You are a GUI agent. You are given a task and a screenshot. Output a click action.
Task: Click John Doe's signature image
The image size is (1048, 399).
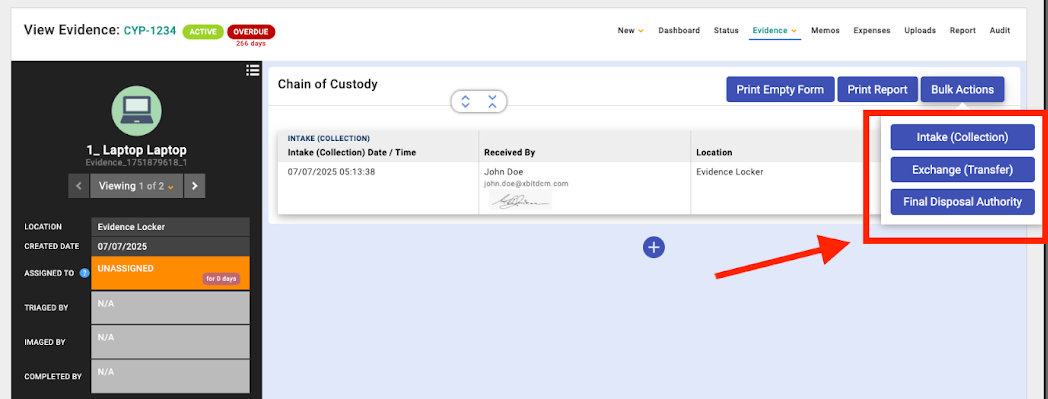click(521, 199)
